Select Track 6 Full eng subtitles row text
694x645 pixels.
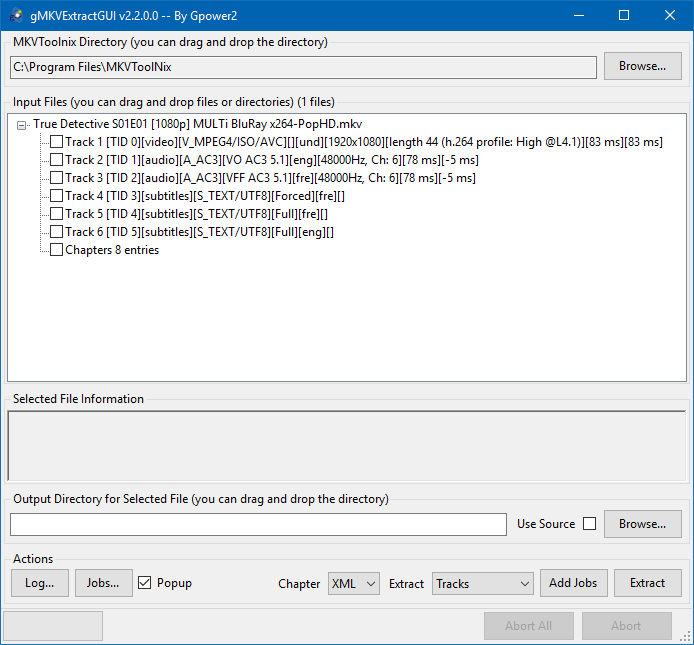pyautogui.click(x=199, y=232)
